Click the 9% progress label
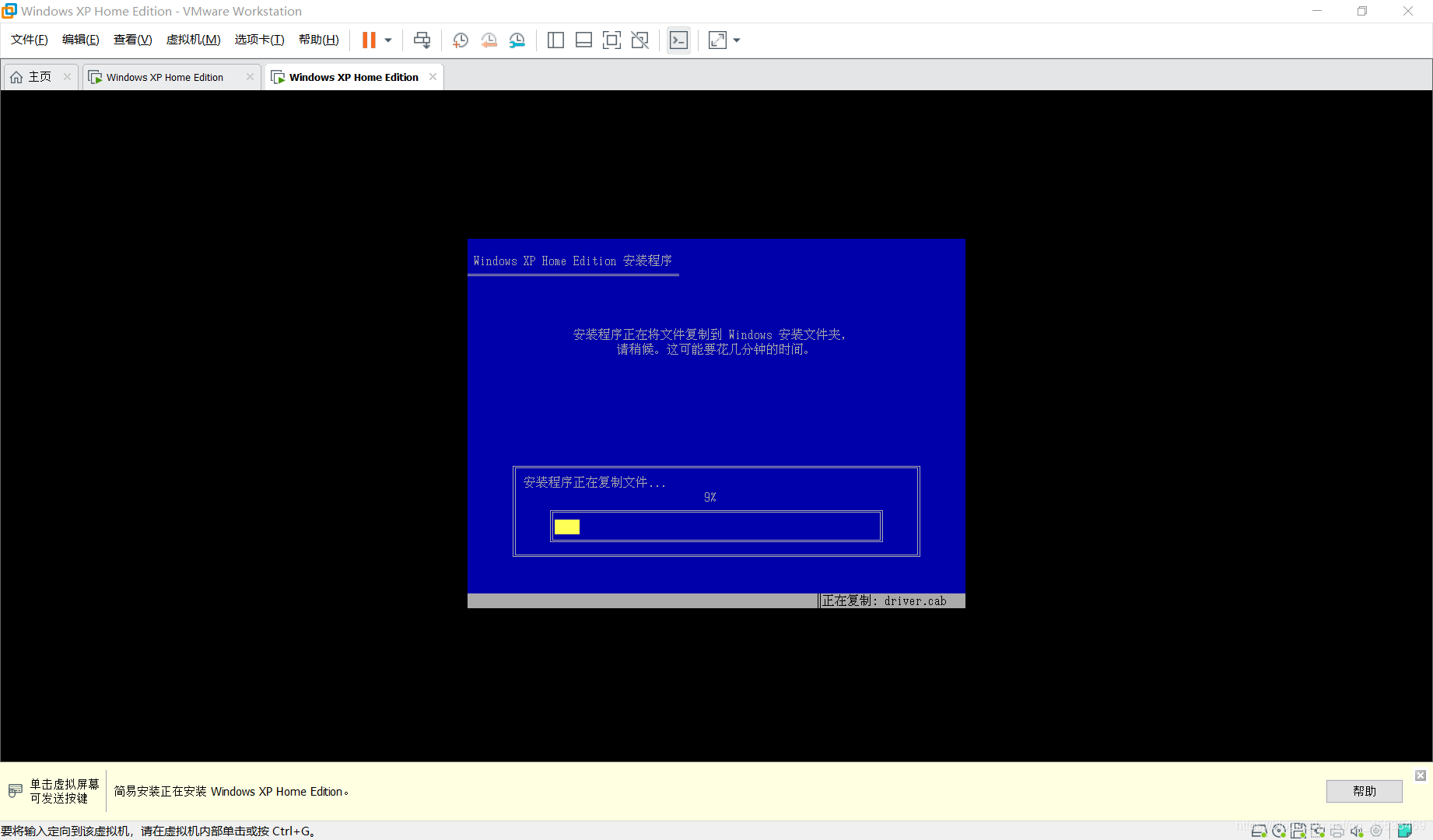 (710, 497)
